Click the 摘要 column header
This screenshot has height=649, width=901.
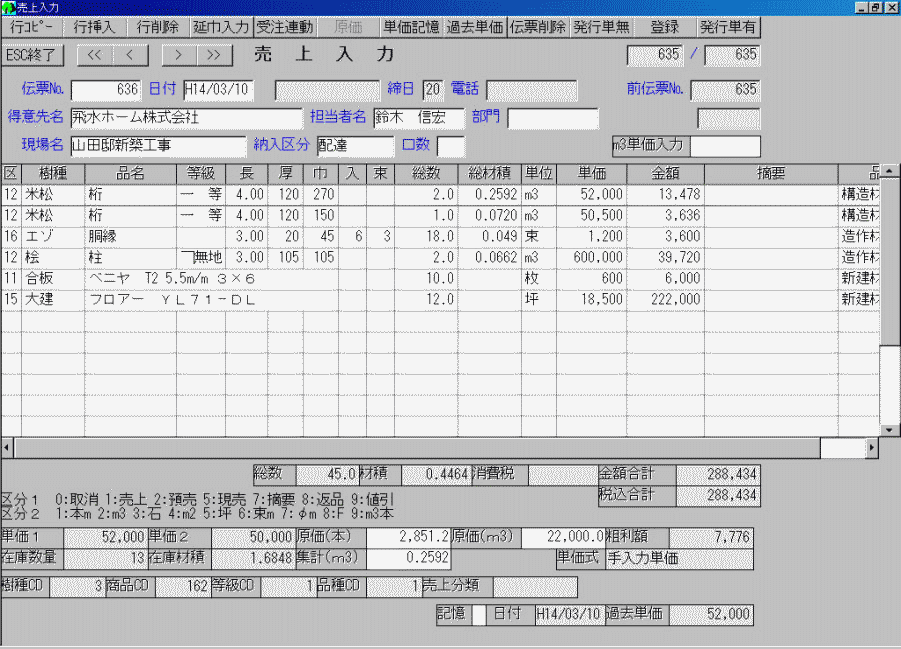point(771,174)
